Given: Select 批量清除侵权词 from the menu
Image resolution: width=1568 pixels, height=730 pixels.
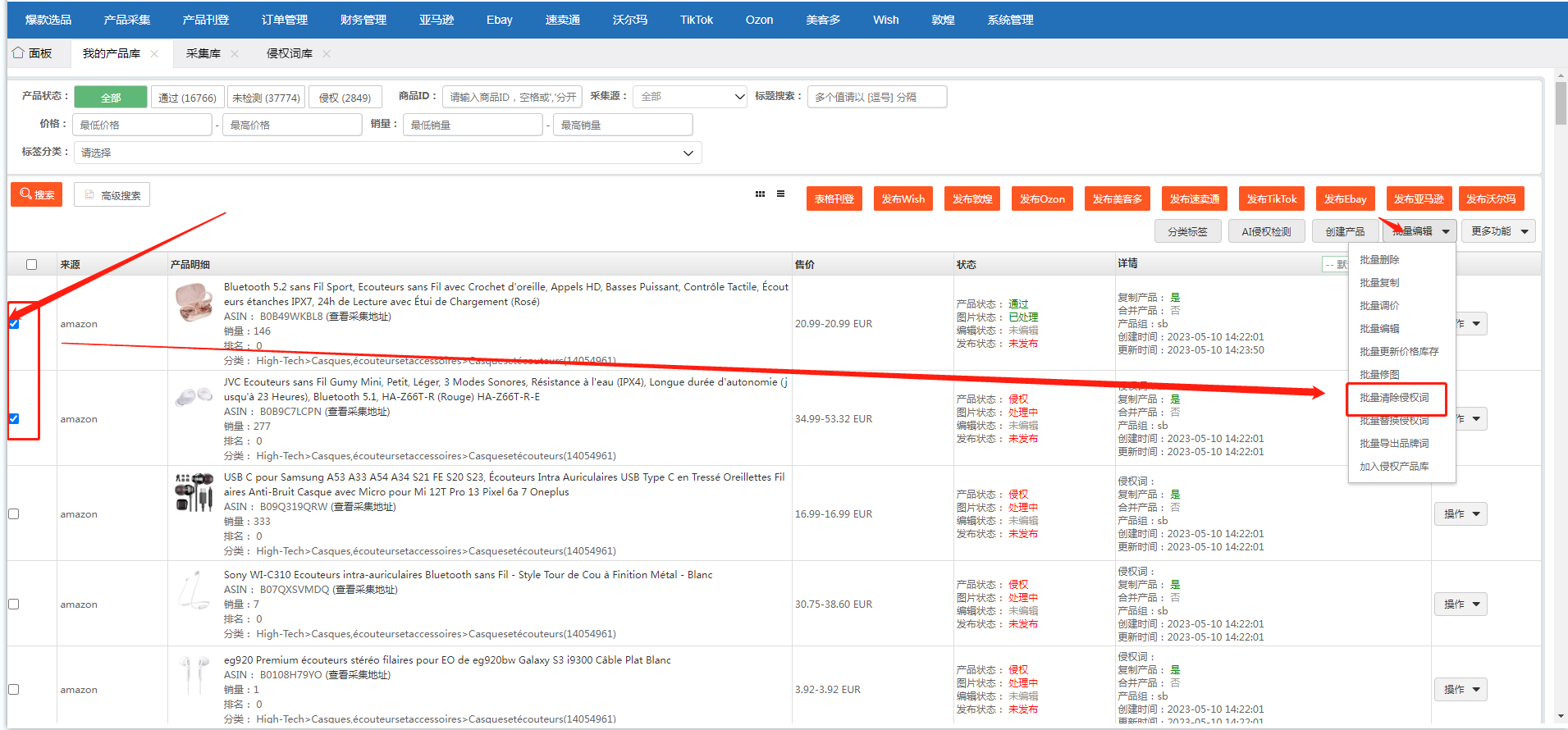Looking at the screenshot, I should (1394, 398).
